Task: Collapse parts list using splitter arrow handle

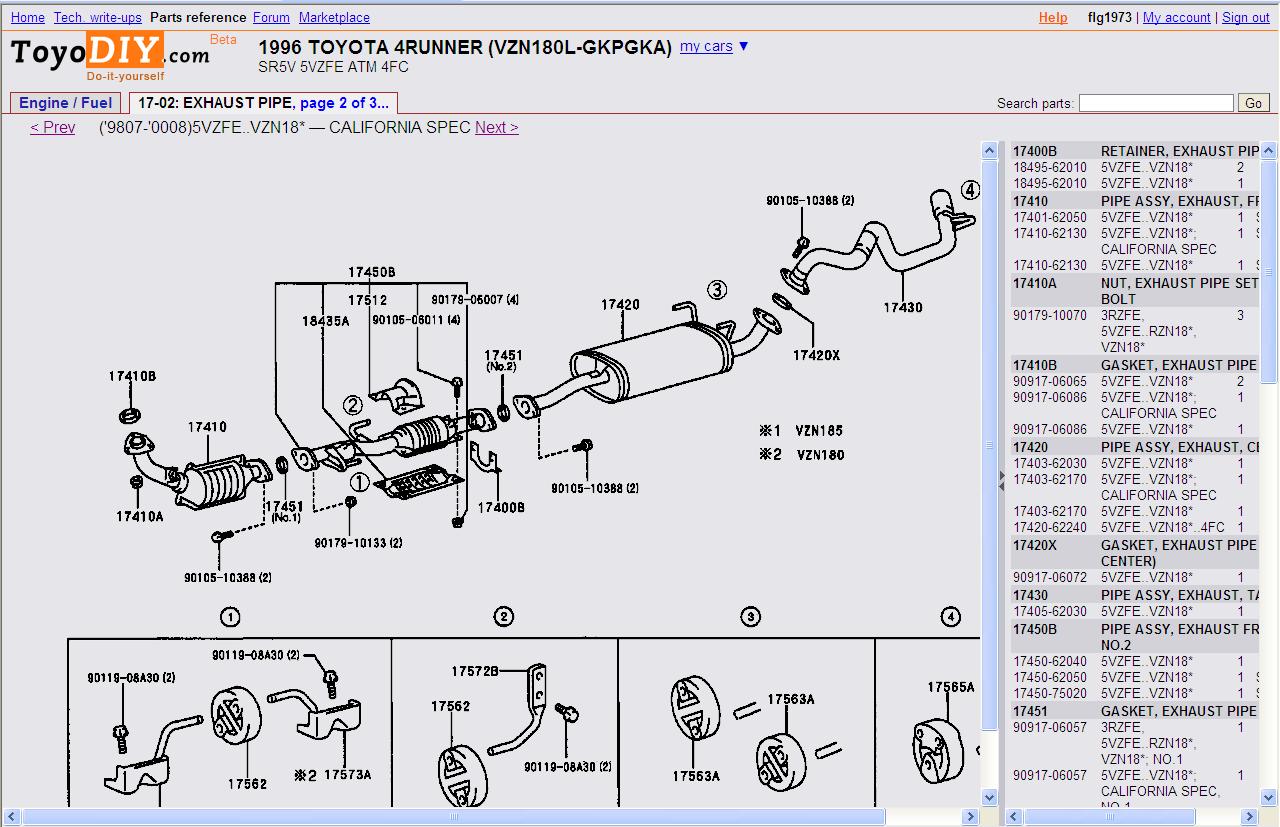Action: coord(1002,482)
